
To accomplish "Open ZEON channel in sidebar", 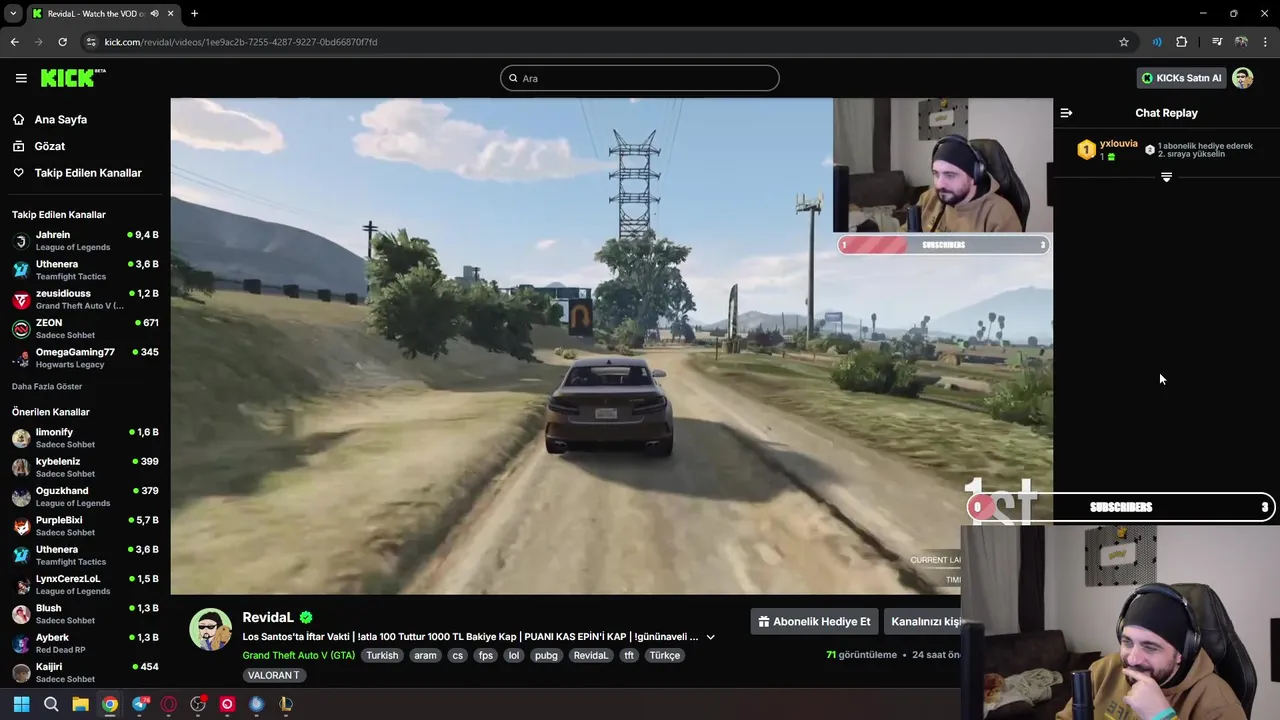I will coord(85,328).
